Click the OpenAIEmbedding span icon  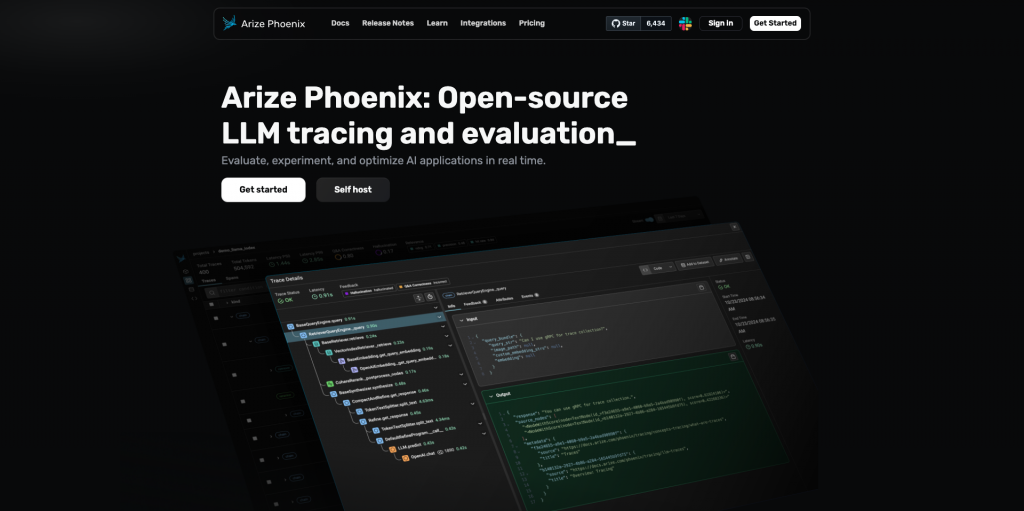(x=355, y=370)
